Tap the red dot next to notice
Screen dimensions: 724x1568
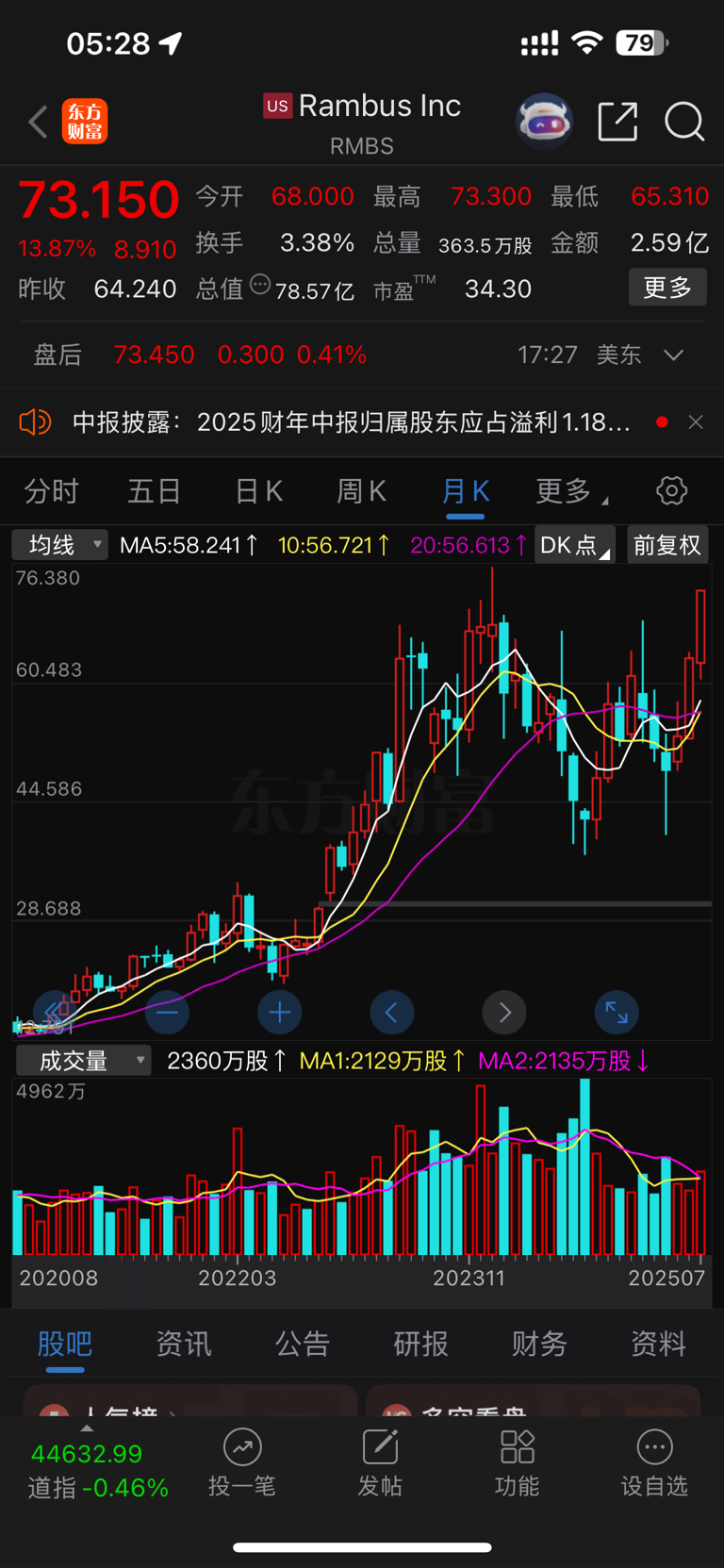662,421
